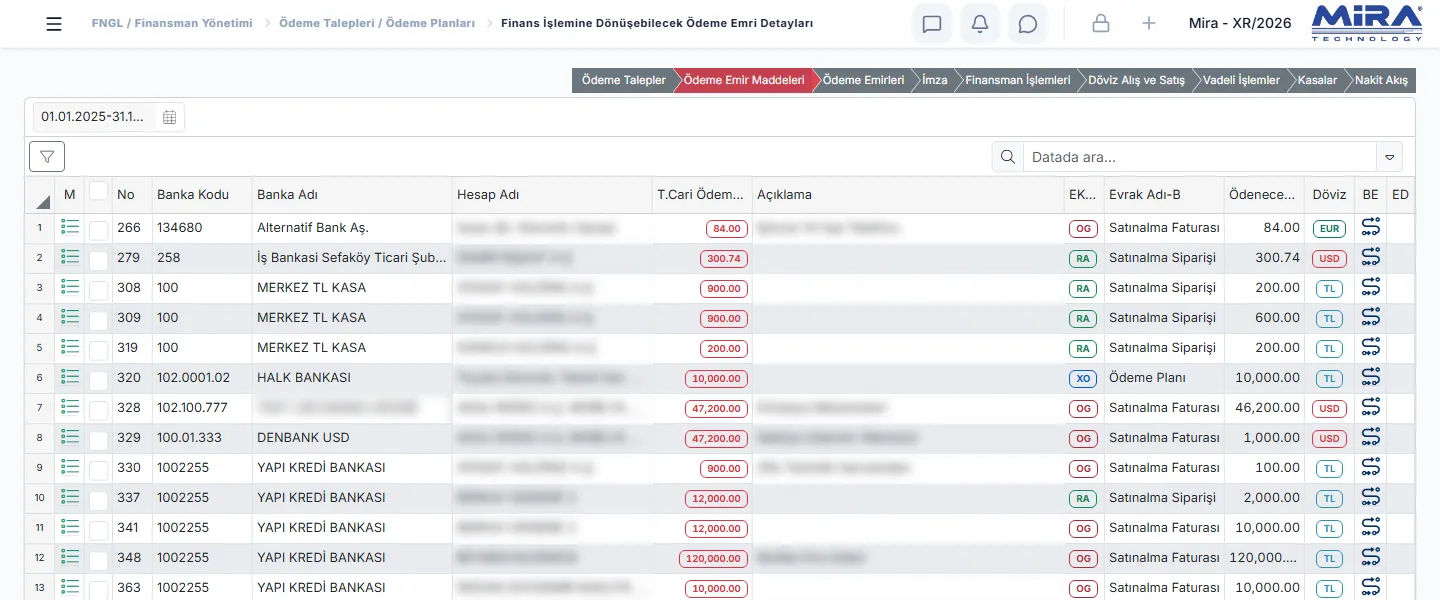Expand the search box dropdown arrow
The image size is (1440, 600).
click(x=1389, y=157)
